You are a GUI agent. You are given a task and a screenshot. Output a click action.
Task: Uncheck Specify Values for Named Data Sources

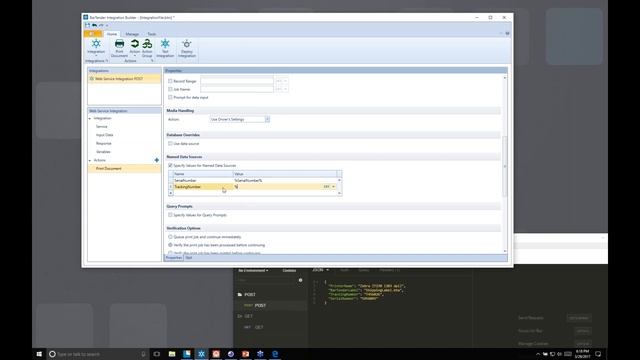pyautogui.click(x=170, y=166)
